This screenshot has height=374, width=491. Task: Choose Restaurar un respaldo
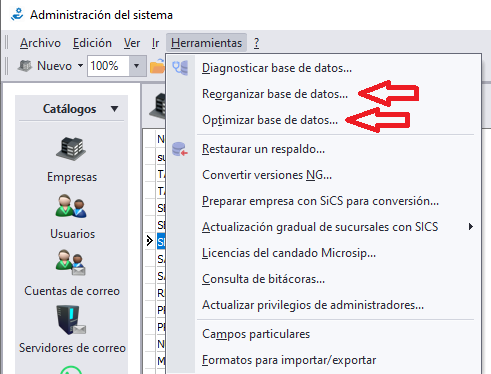click(x=263, y=149)
